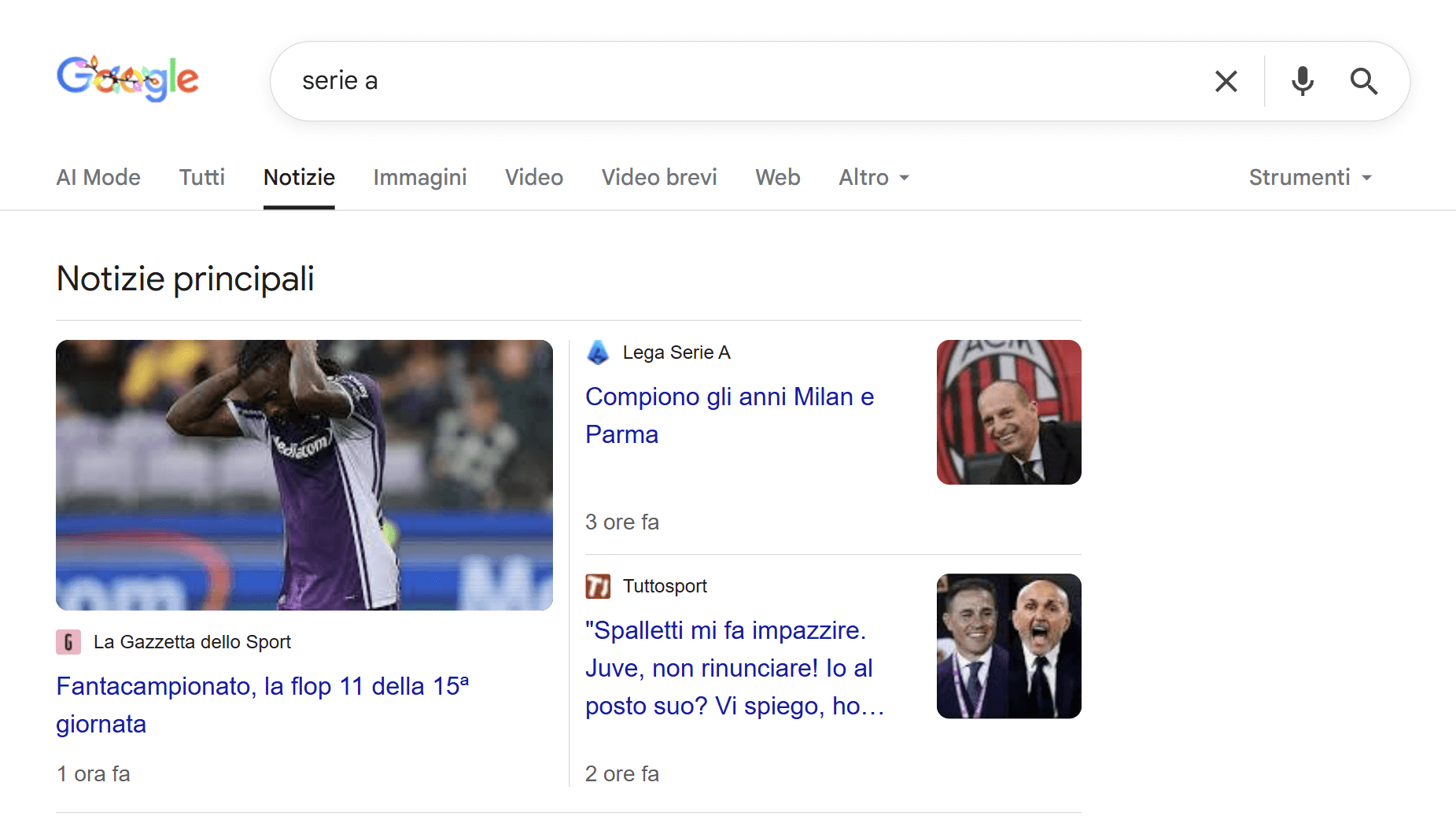This screenshot has height=834, width=1456.
Task: Expand search tools via Strumenti chevron
Action: click(1367, 179)
